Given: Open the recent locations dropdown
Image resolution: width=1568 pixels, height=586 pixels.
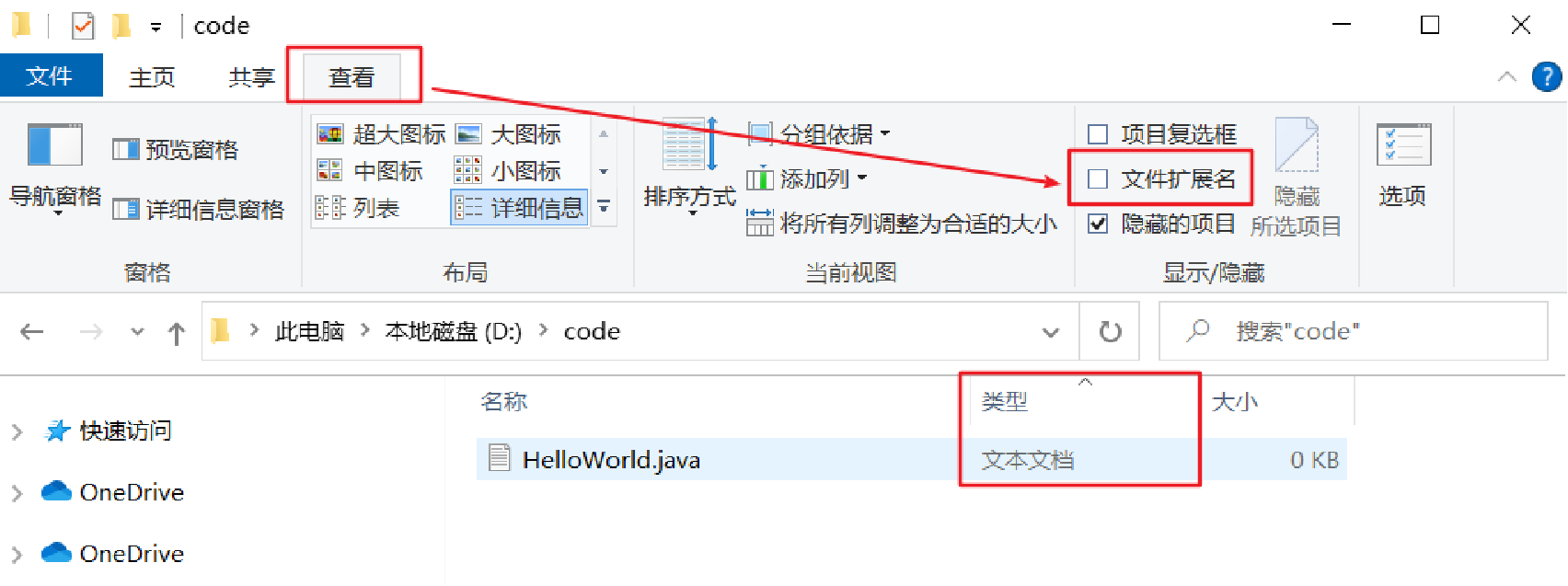Looking at the screenshot, I should point(137,332).
